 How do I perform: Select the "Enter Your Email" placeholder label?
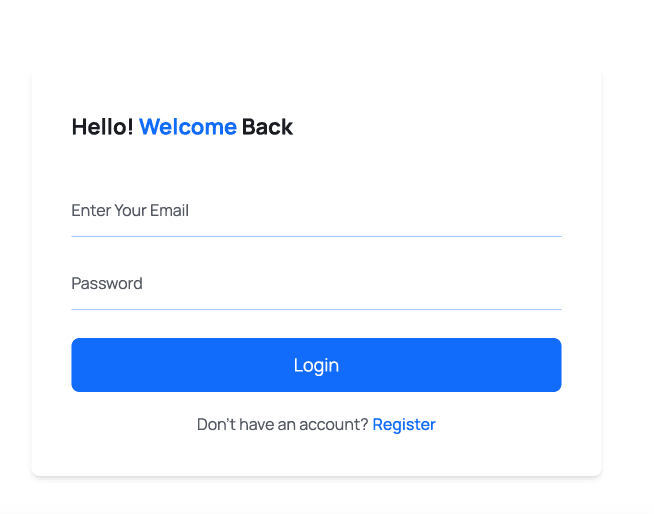pos(130,211)
